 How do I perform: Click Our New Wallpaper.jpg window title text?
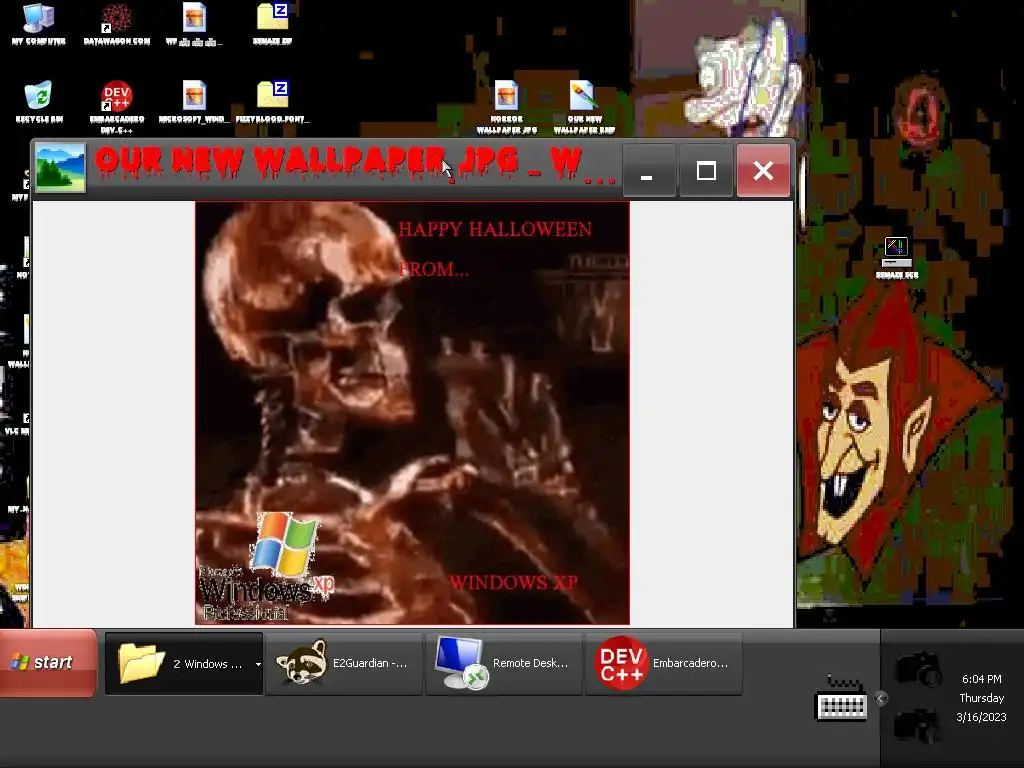354,163
